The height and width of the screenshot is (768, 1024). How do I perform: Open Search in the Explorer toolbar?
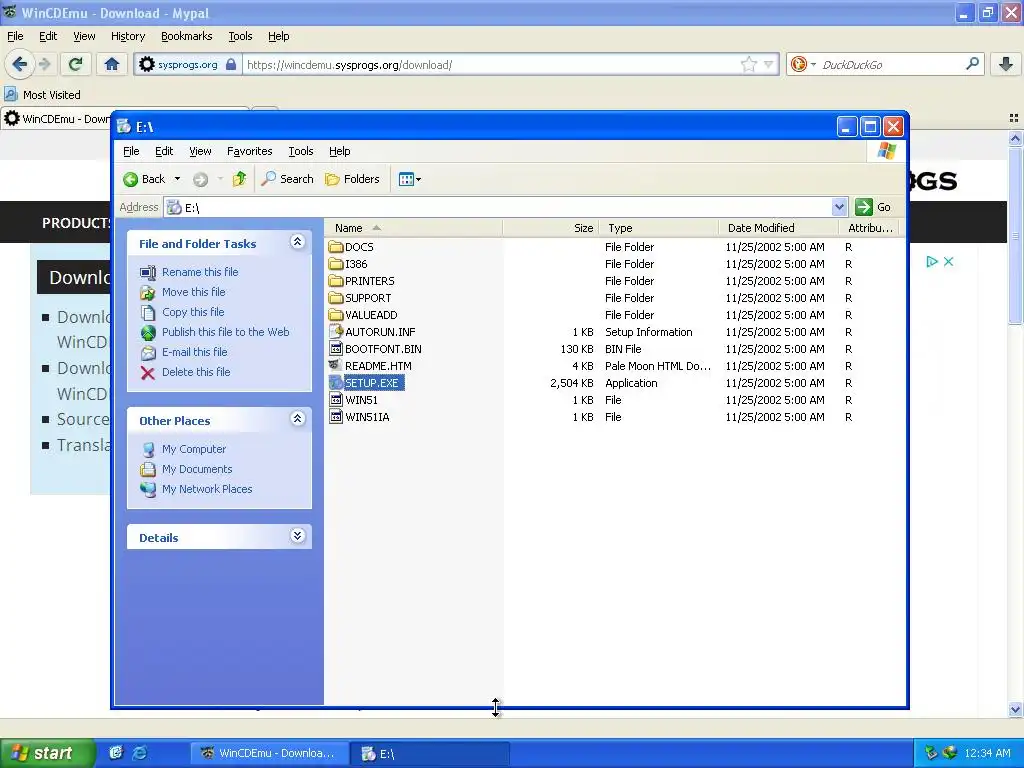pos(287,179)
